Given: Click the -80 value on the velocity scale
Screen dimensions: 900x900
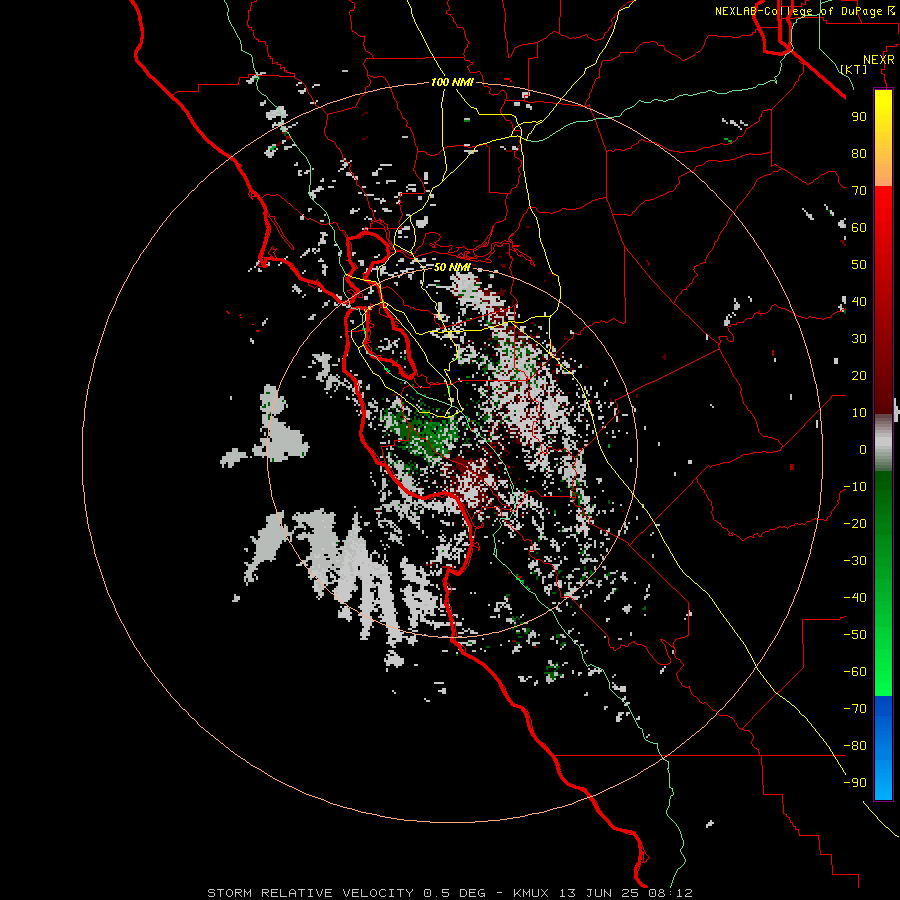Looking at the screenshot, I should (x=855, y=746).
